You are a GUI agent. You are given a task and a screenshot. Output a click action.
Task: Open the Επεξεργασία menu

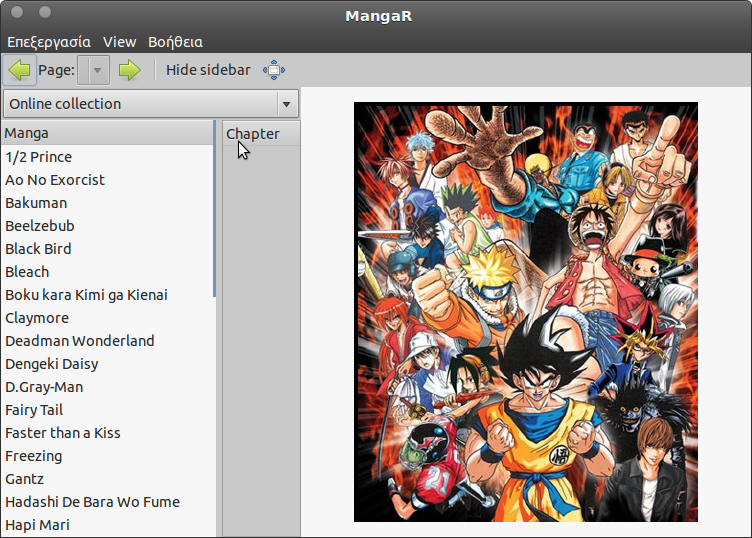click(x=49, y=42)
